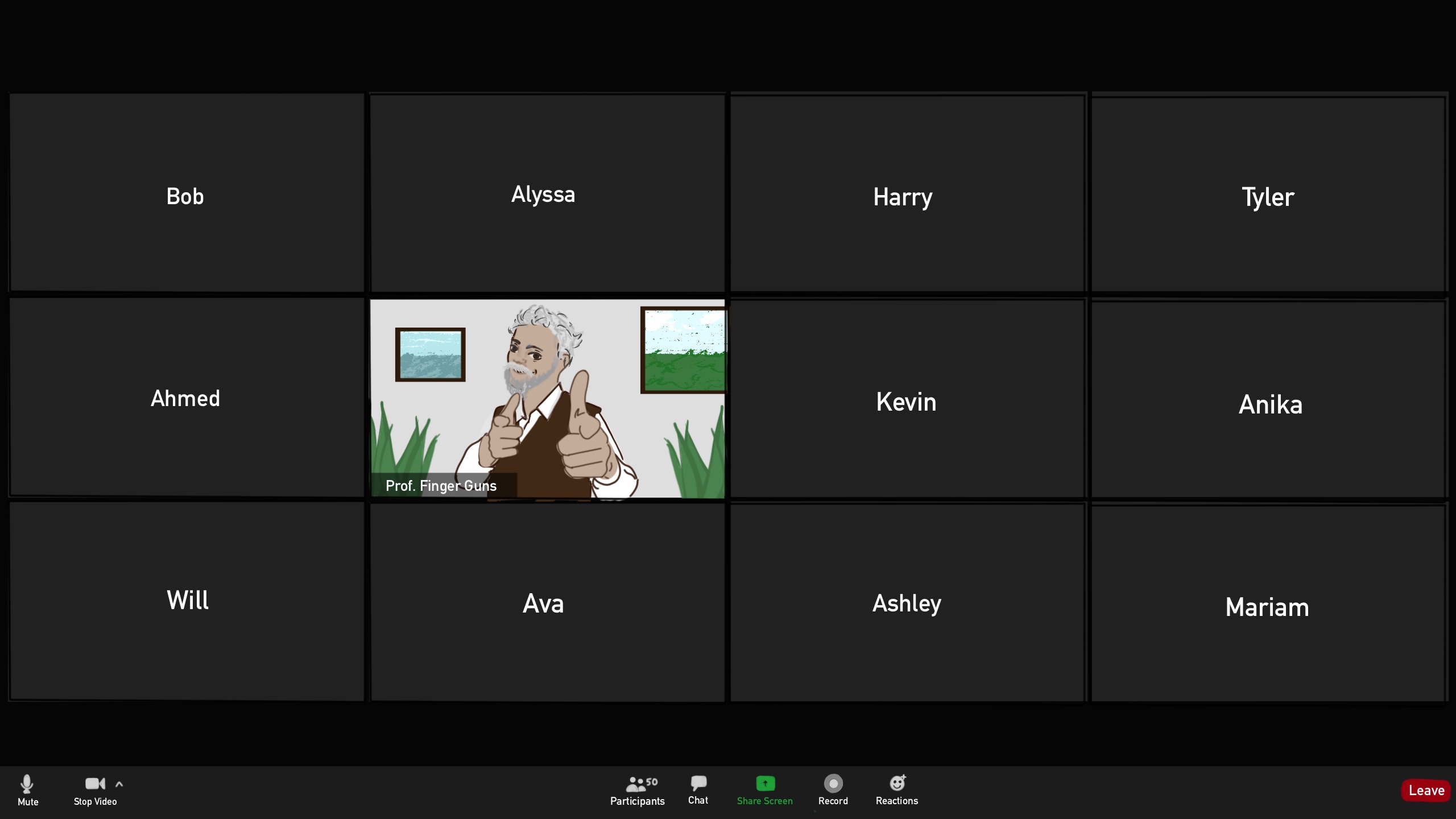Open the Chat panel
The width and height of the screenshot is (1456, 819).
tap(697, 790)
